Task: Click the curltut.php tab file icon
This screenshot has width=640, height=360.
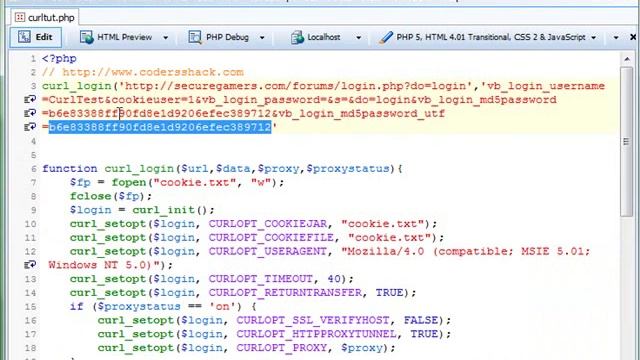Action: click(20, 18)
